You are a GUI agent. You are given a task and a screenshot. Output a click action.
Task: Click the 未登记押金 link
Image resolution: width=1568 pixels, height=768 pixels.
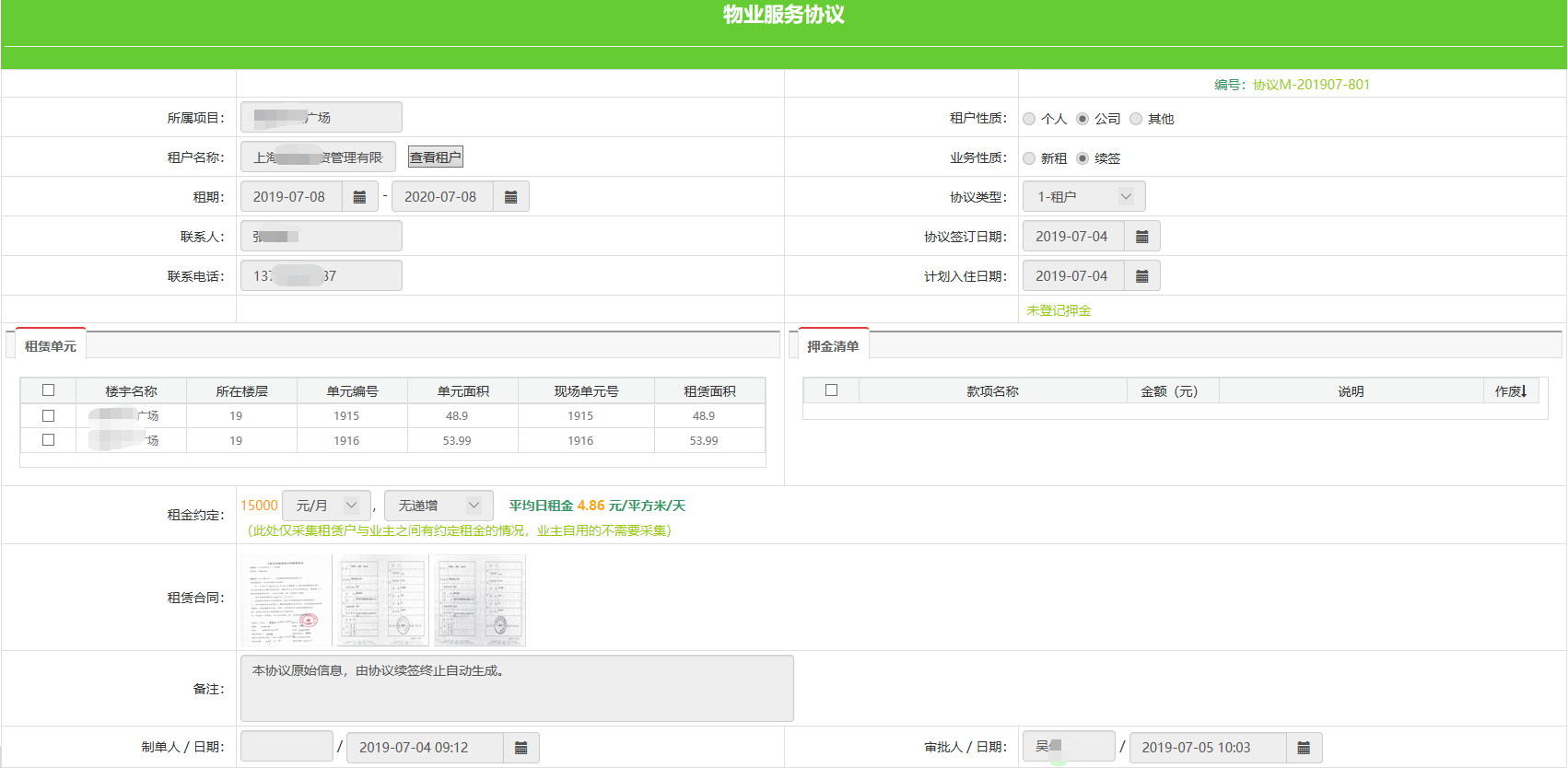pyautogui.click(x=1059, y=311)
